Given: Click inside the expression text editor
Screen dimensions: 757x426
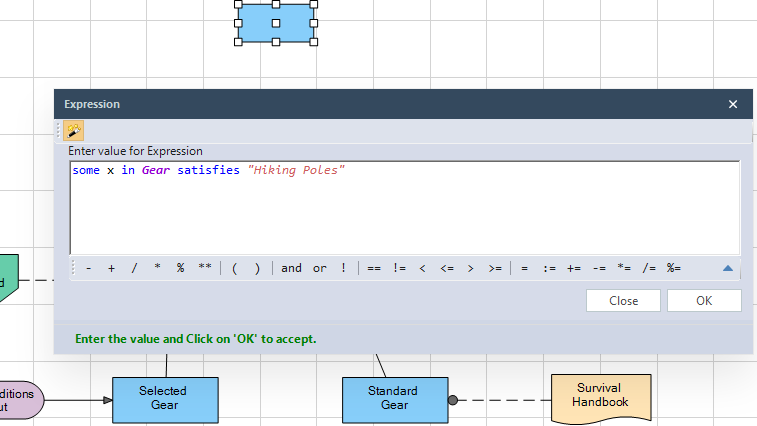Looking at the screenshot, I should (405, 208).
